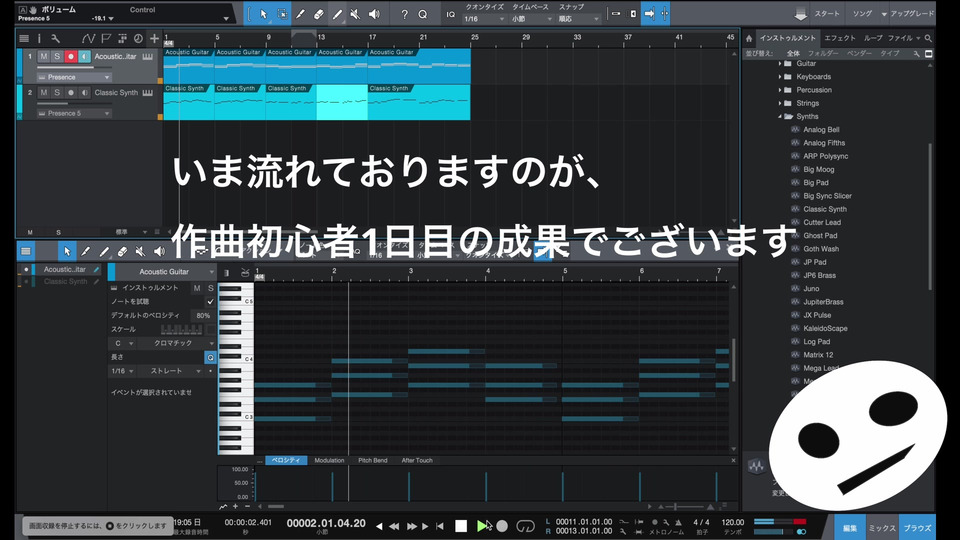Click the browser search magnifier icon
Screen dimensions: 960x540
tap(928, 38)
